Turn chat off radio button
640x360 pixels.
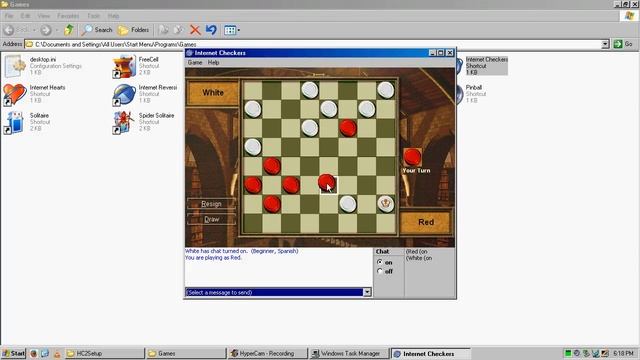coord(380,271)
